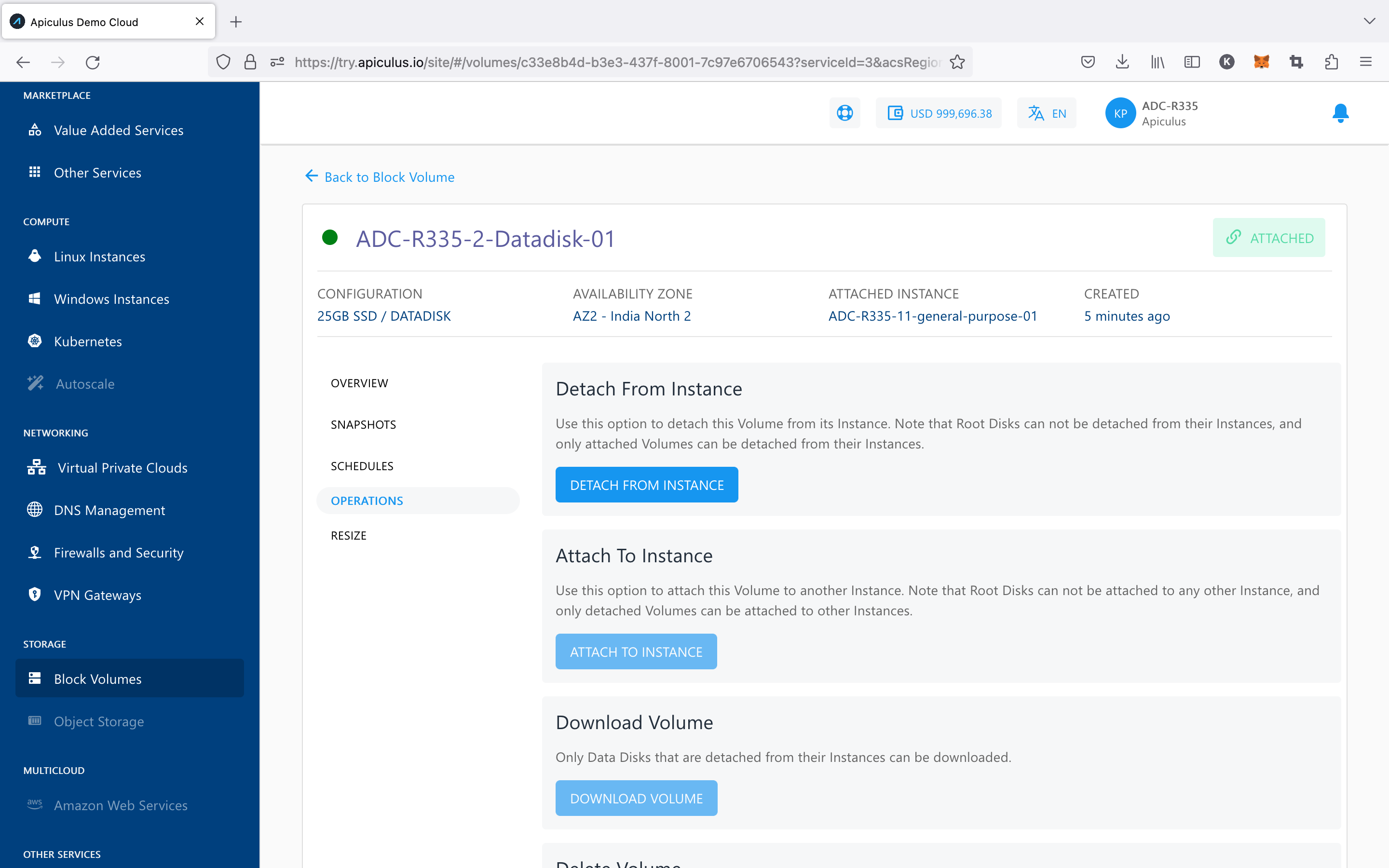Select the SNAPSHOTS tab
Viewport: 1389px width, 868px height.
coord(364,424)
